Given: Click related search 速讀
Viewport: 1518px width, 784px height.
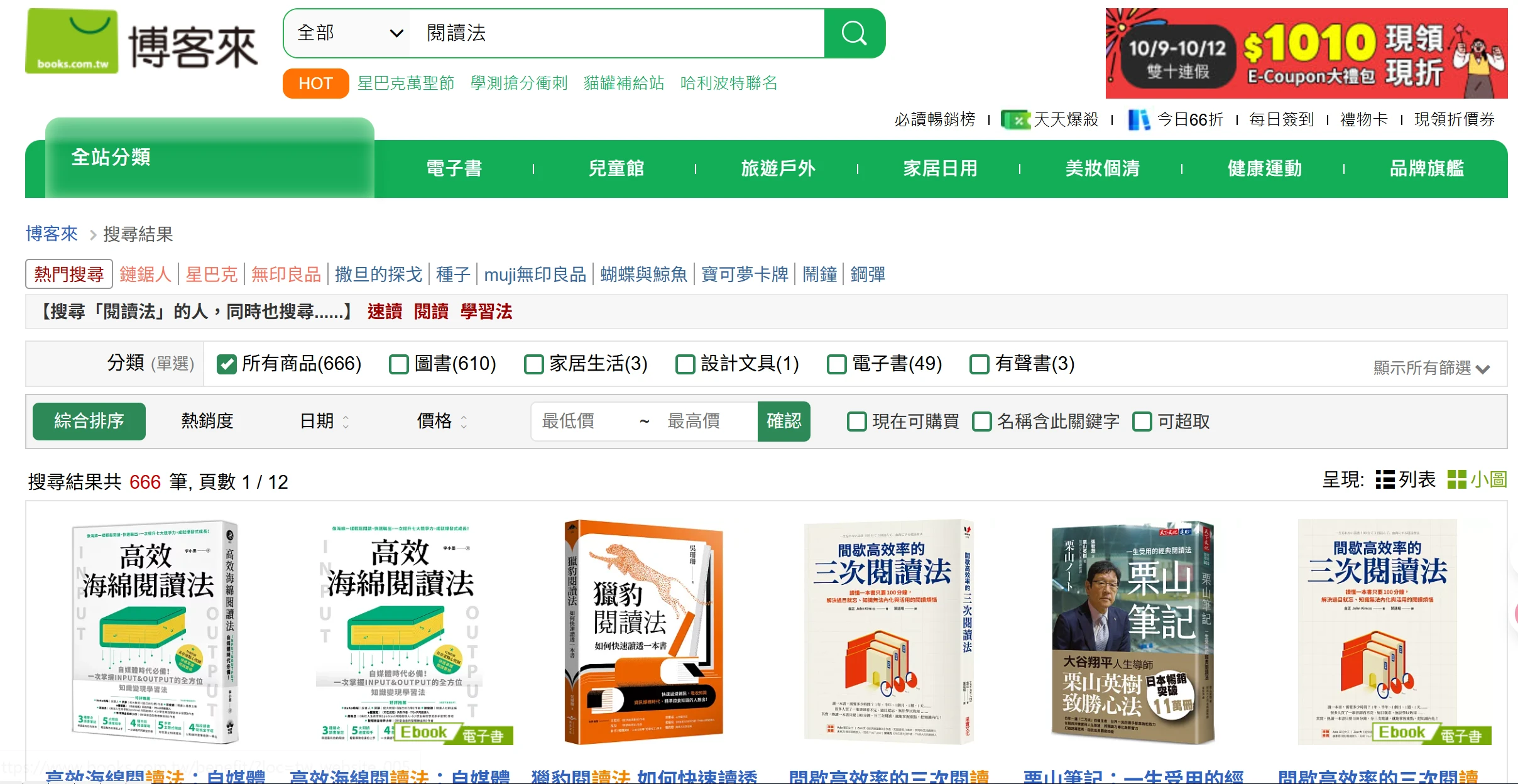Looking at the screenshot, I should [x=385, y=312].
